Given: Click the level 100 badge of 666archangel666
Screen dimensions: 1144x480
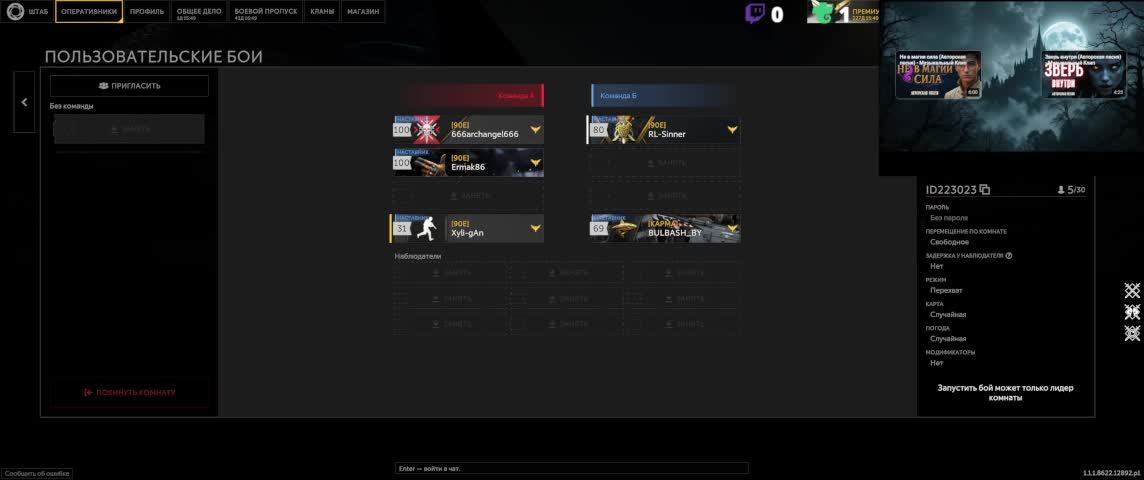Looking at the screenshot, I should click(x=401, y=130).
